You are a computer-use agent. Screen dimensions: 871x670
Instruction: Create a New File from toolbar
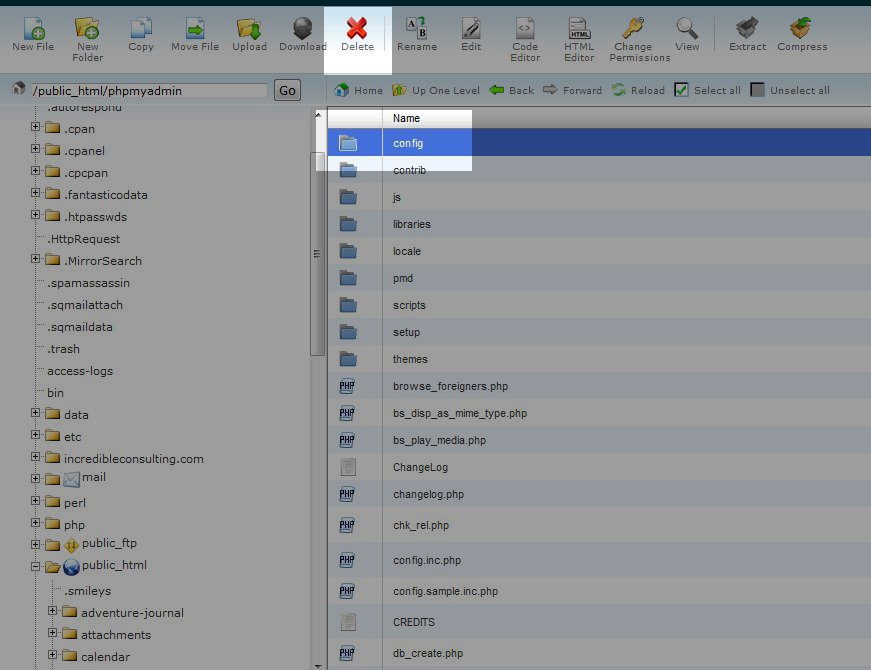(33, 28)
